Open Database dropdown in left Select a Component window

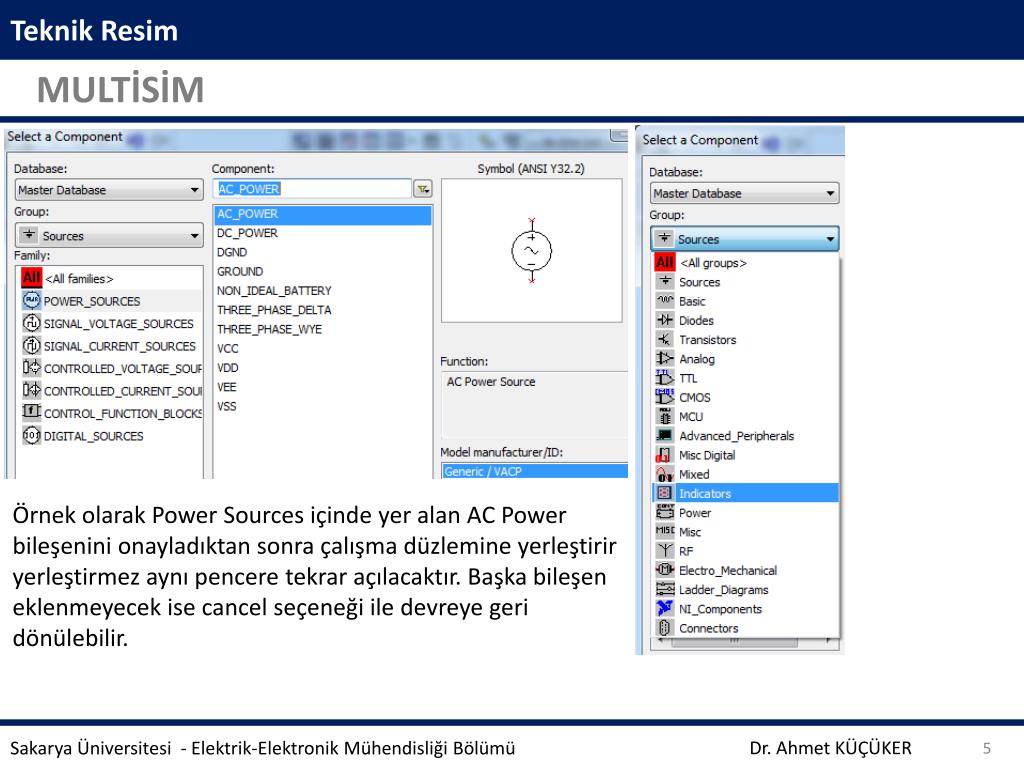pyautogui.click(x=108, y=190)
